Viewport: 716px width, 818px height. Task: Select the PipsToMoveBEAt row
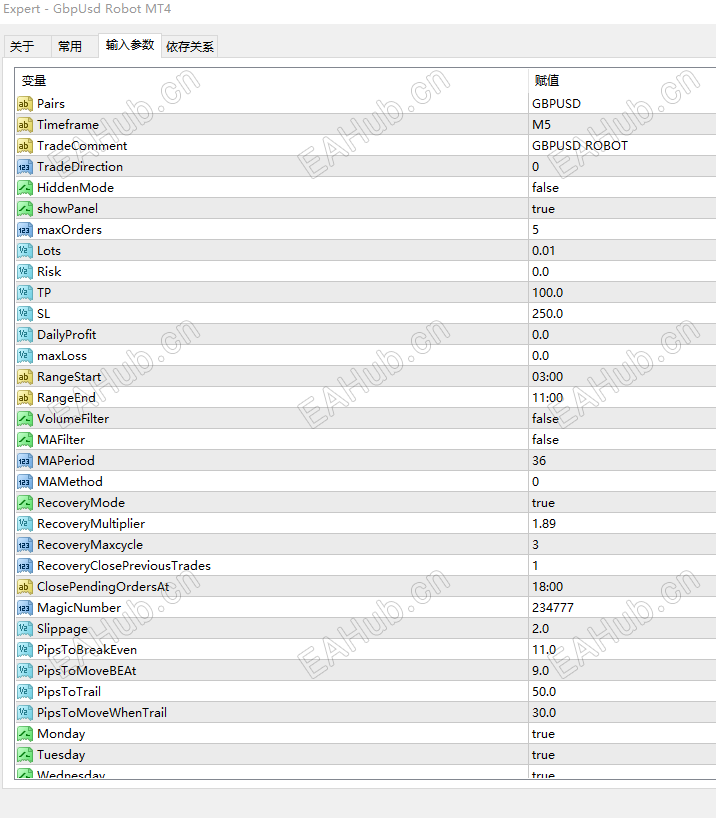[x=365, y=671]
